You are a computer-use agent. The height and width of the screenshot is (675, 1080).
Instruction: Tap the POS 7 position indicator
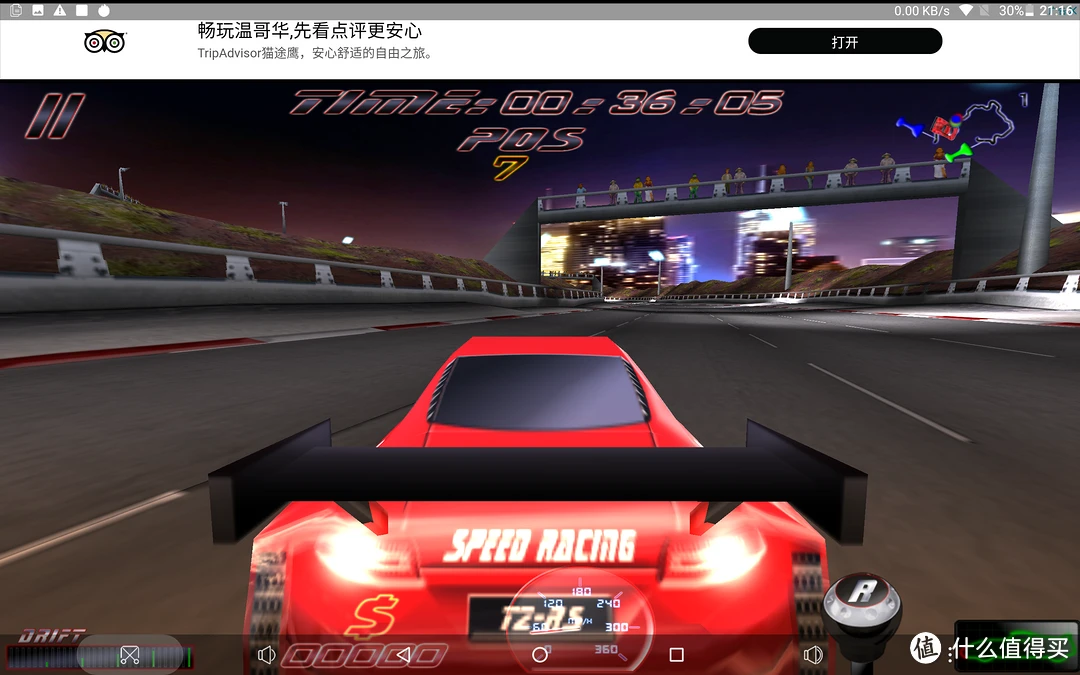click(x=520, y=154)
